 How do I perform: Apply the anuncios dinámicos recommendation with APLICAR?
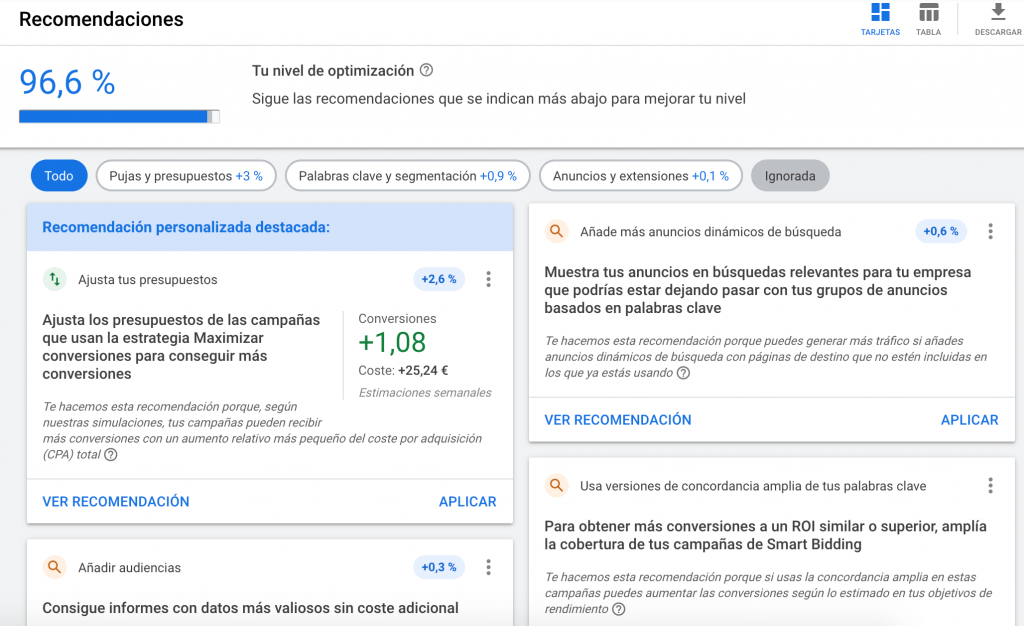click(x=969, y=419)
